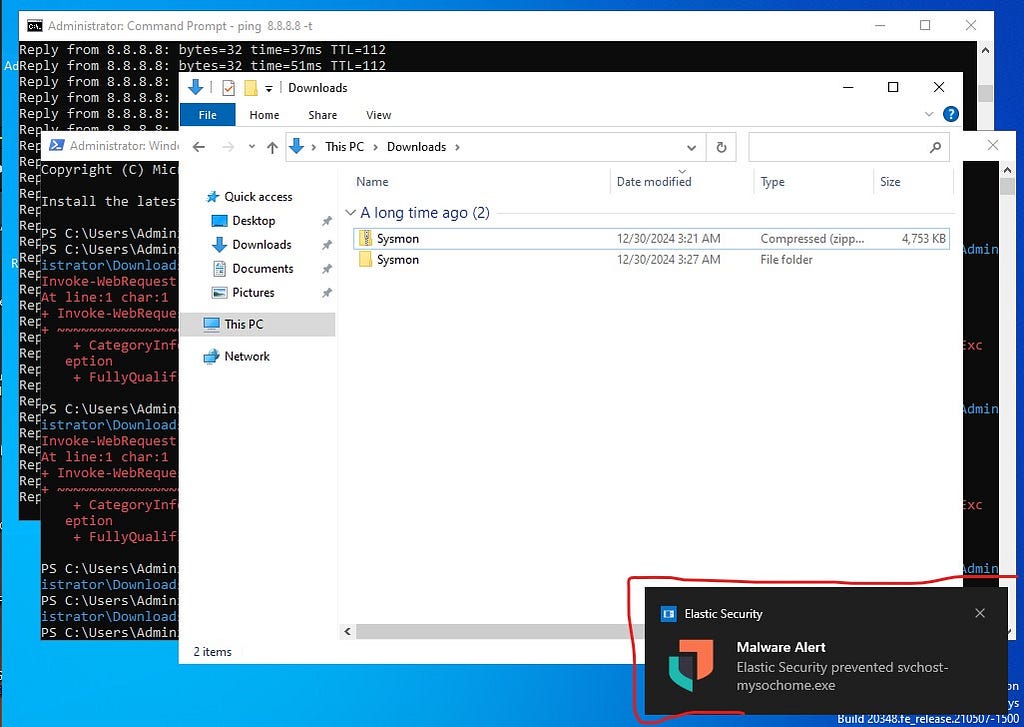
Task: Select the Sysmon compressed zip file
Action: tap(651, 238)
